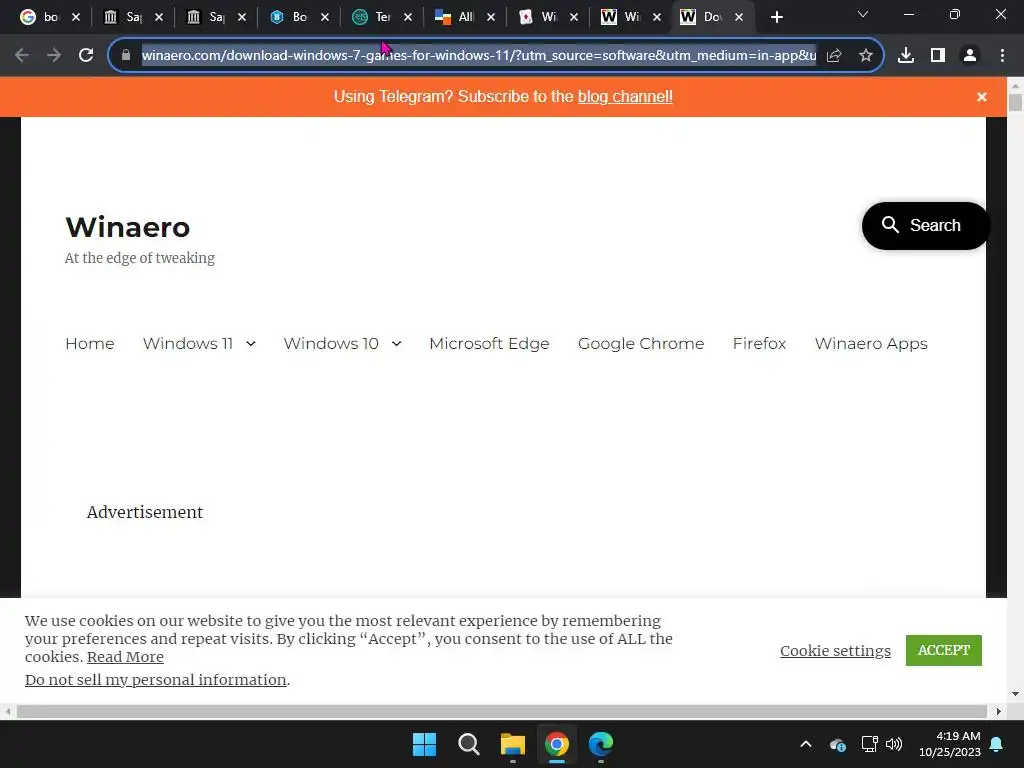Toggle the Chrome side panel icon

click(938, 56)
